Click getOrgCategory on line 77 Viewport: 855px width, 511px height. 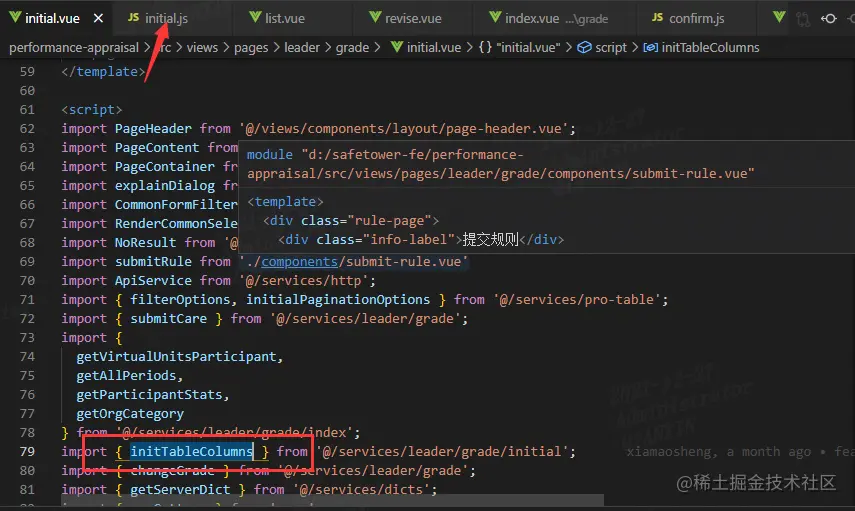pos(130,414)
